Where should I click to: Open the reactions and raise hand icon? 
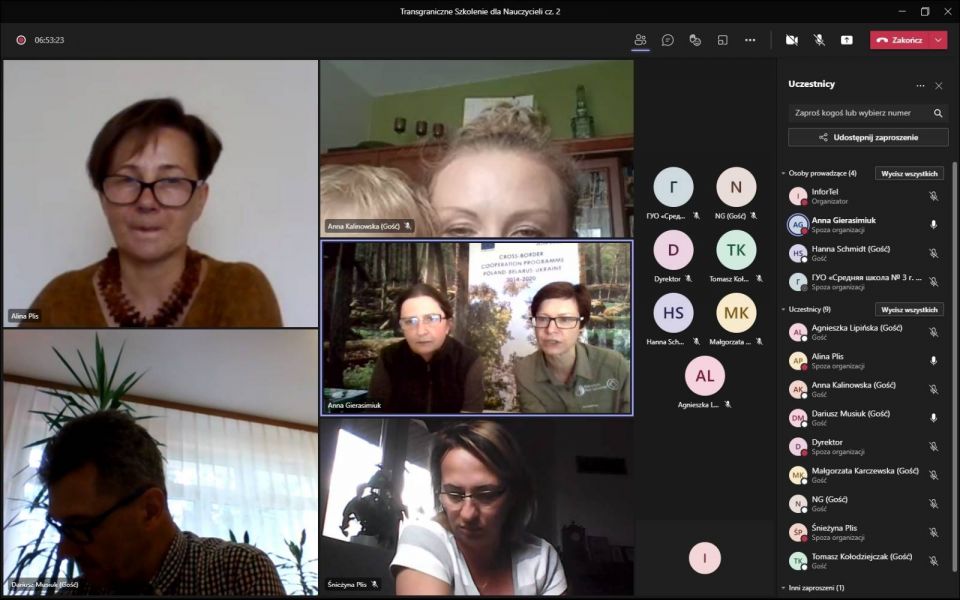point(695,40)
